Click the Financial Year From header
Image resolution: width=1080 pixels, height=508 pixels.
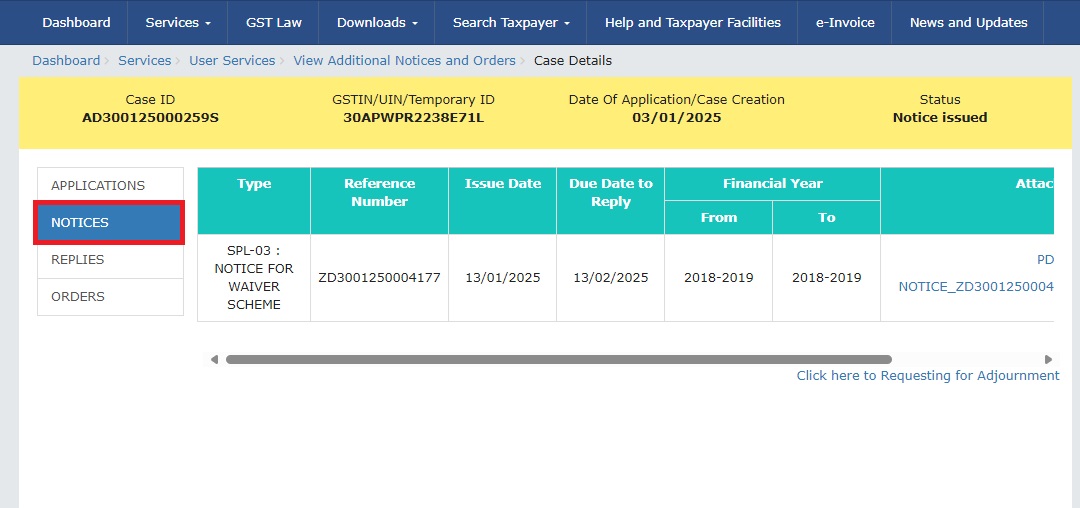point(718,218)
